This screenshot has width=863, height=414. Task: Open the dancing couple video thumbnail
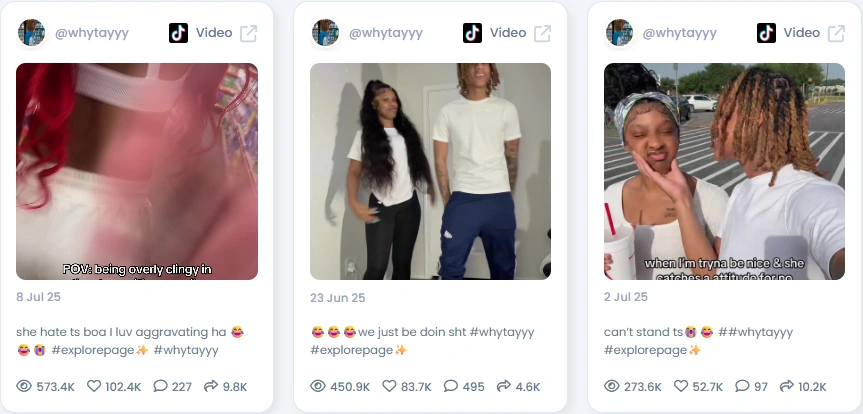point(430,171)
